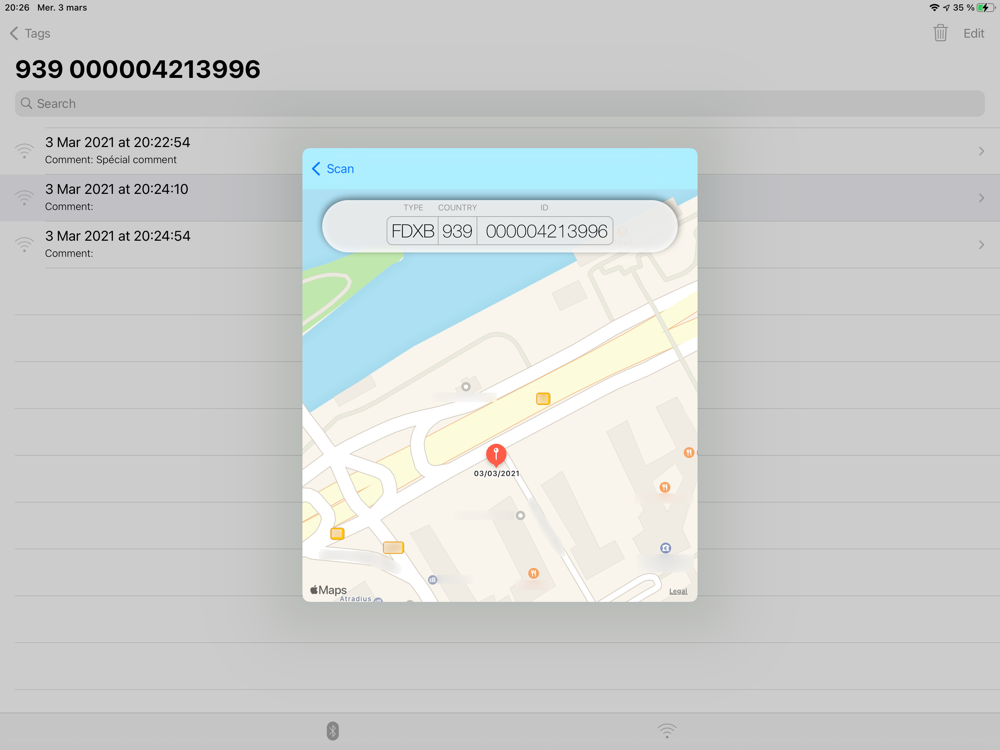Tap the Spécial comment text
Image resolution: width=1000 pixels, height=750 pixels.
click(136, 159)
